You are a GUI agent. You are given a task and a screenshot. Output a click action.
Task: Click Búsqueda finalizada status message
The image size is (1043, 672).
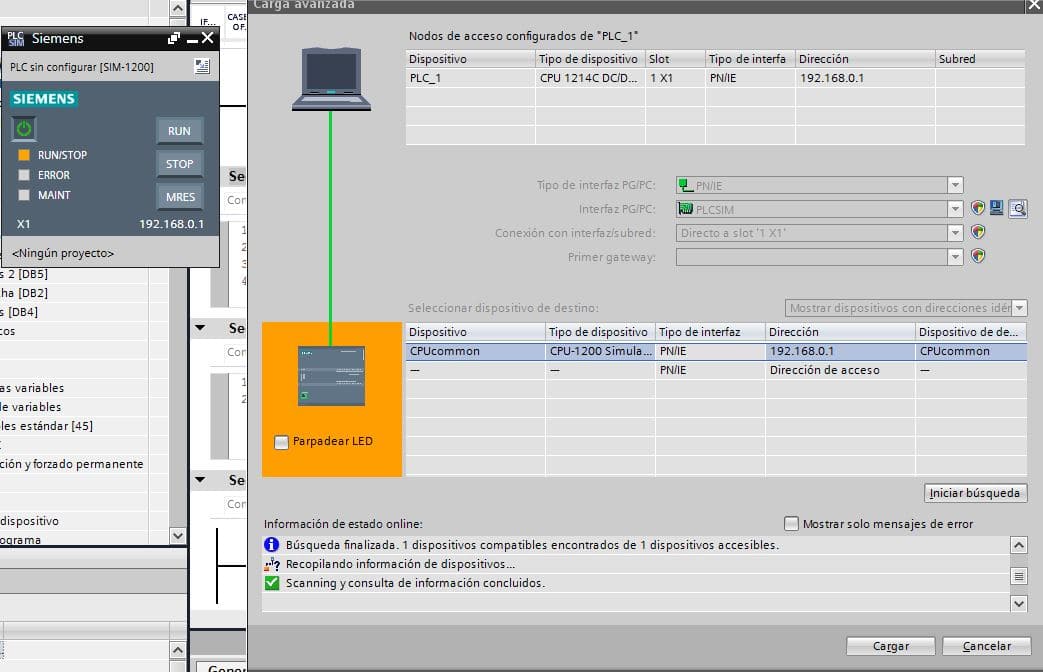click(x=532, y=545)
